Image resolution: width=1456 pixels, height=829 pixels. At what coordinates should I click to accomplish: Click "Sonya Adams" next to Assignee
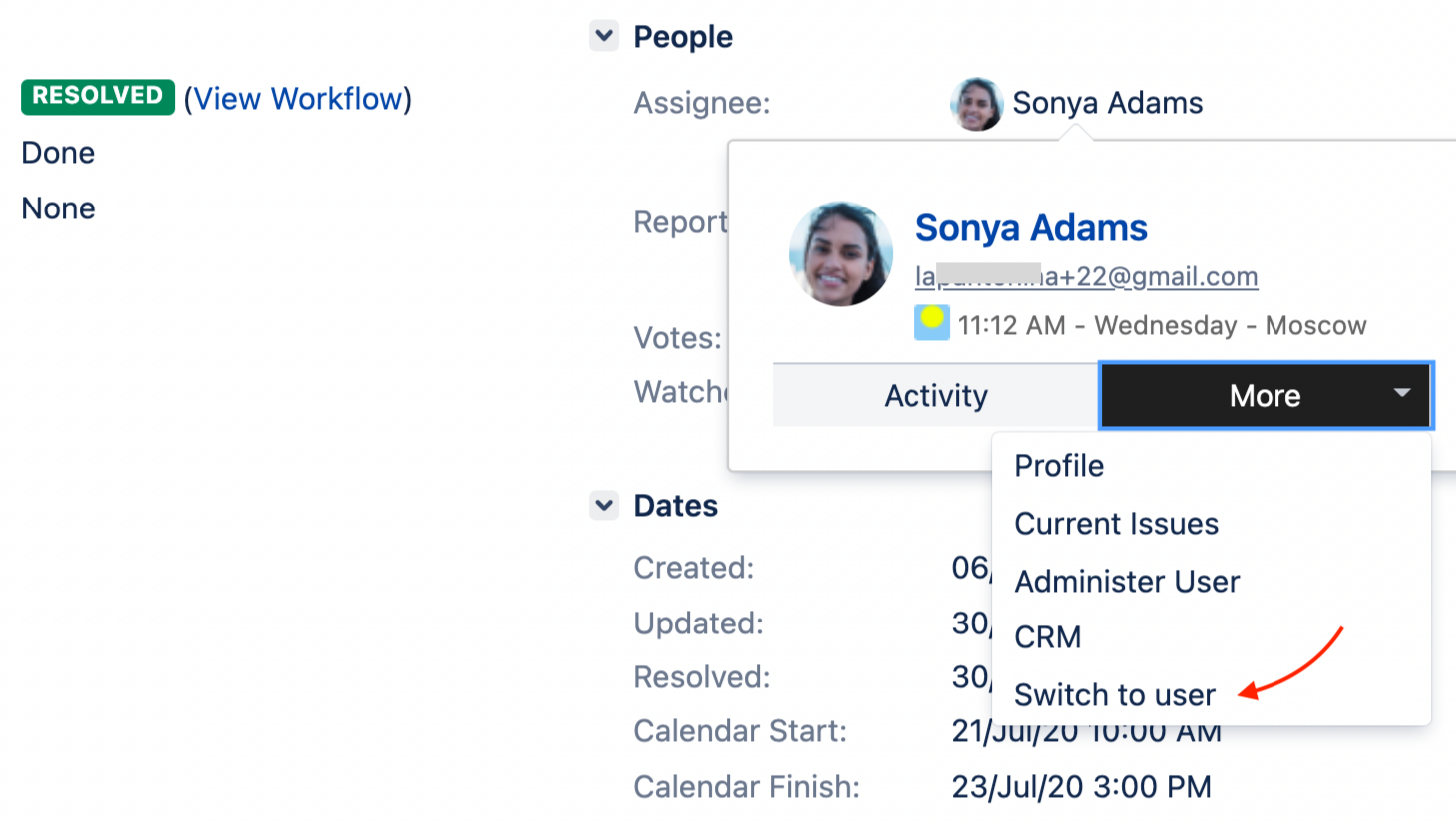(1108, 102)
